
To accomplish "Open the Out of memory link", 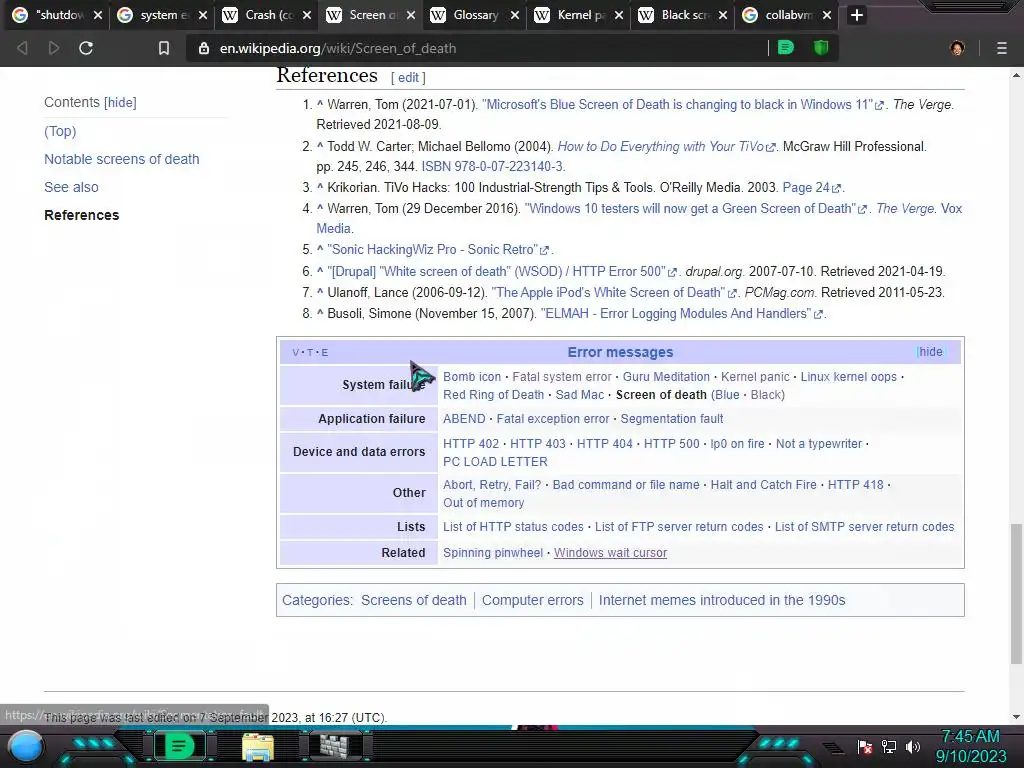I will coord(483,503).
